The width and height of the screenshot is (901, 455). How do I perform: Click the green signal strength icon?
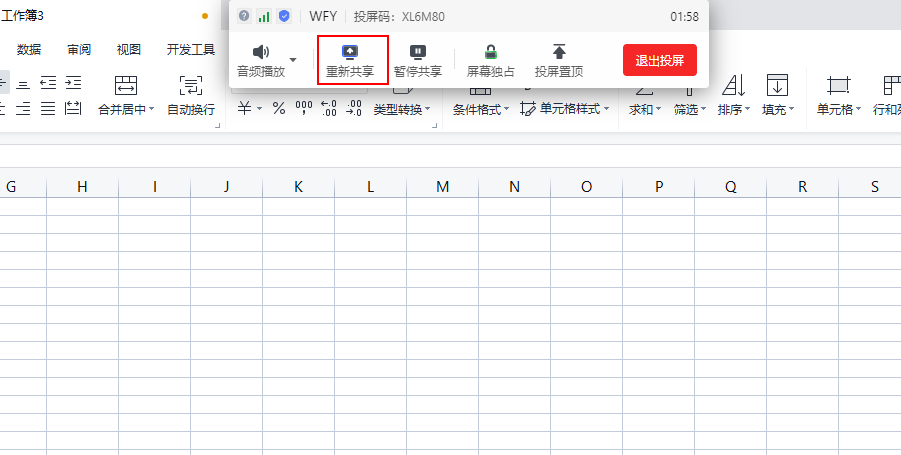click(264, 16)
